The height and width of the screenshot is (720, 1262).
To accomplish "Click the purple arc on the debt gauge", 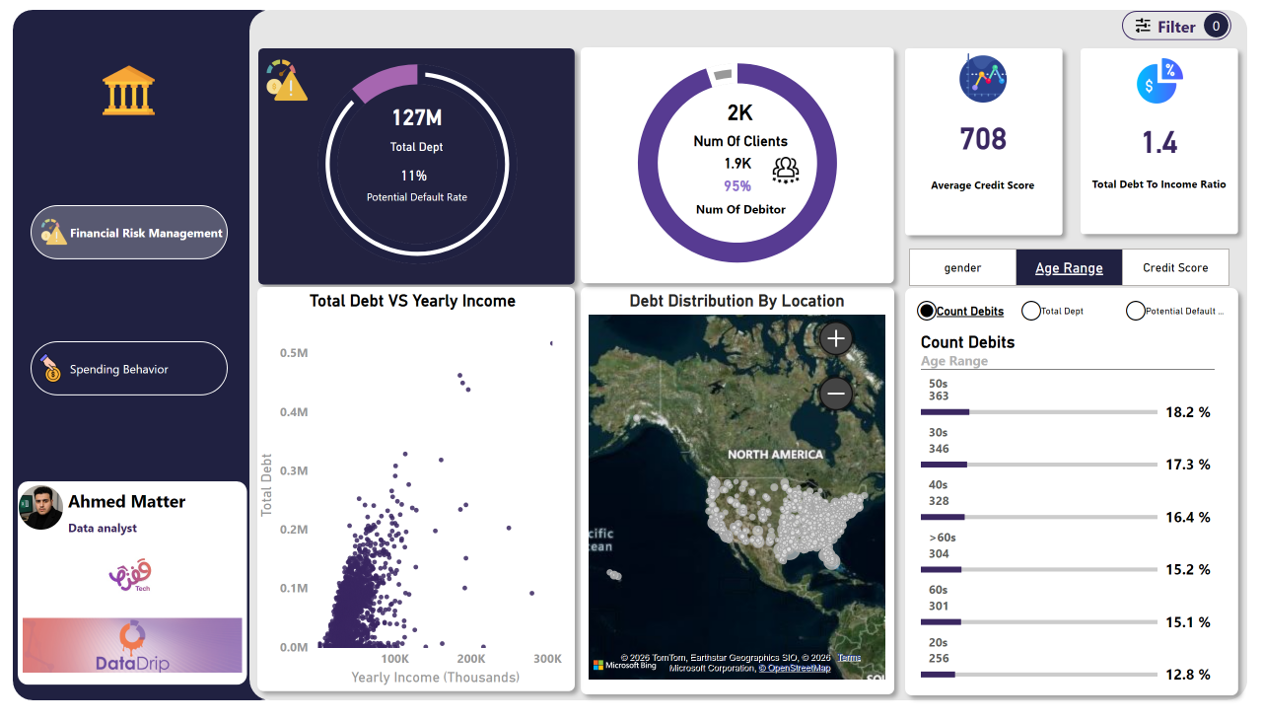I will 386,82.
